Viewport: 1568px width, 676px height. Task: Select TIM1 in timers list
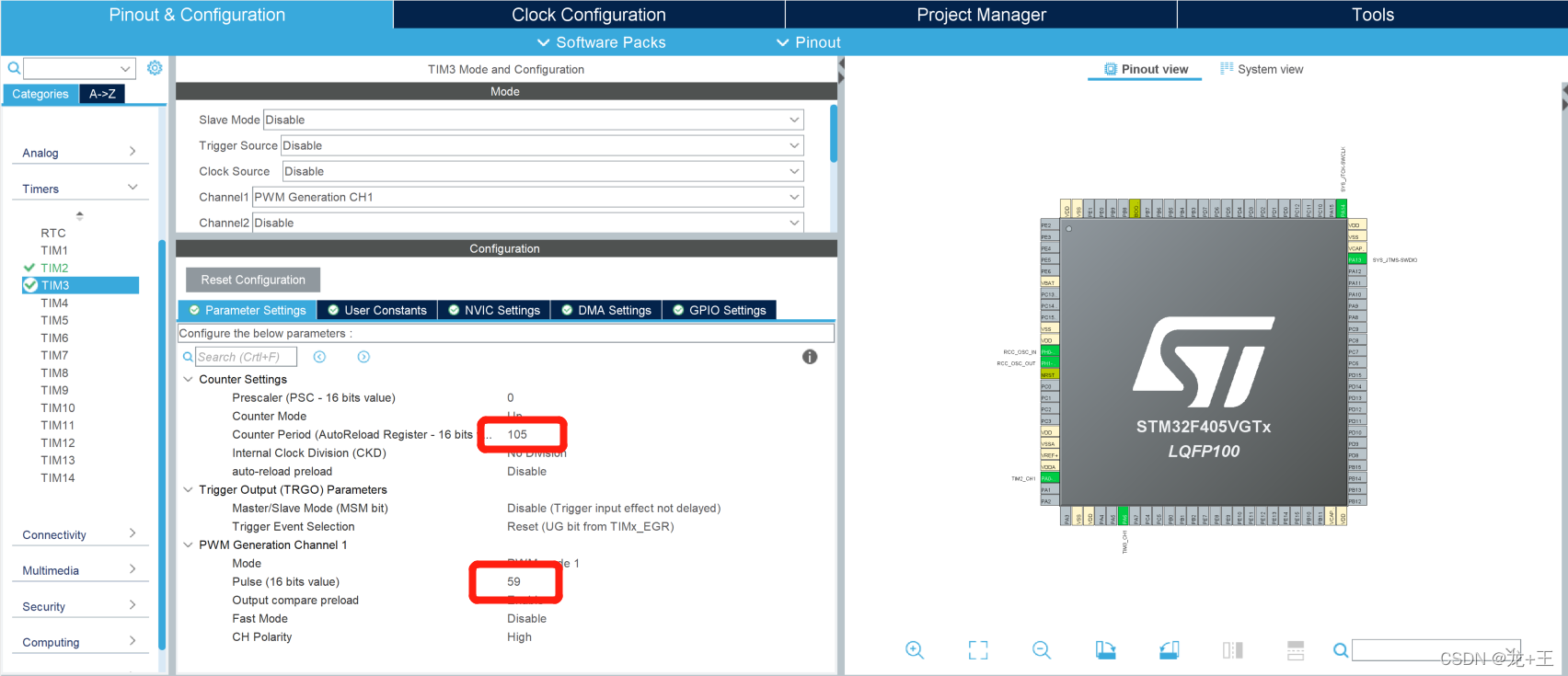pyautogui.click(x=54, y=250)
